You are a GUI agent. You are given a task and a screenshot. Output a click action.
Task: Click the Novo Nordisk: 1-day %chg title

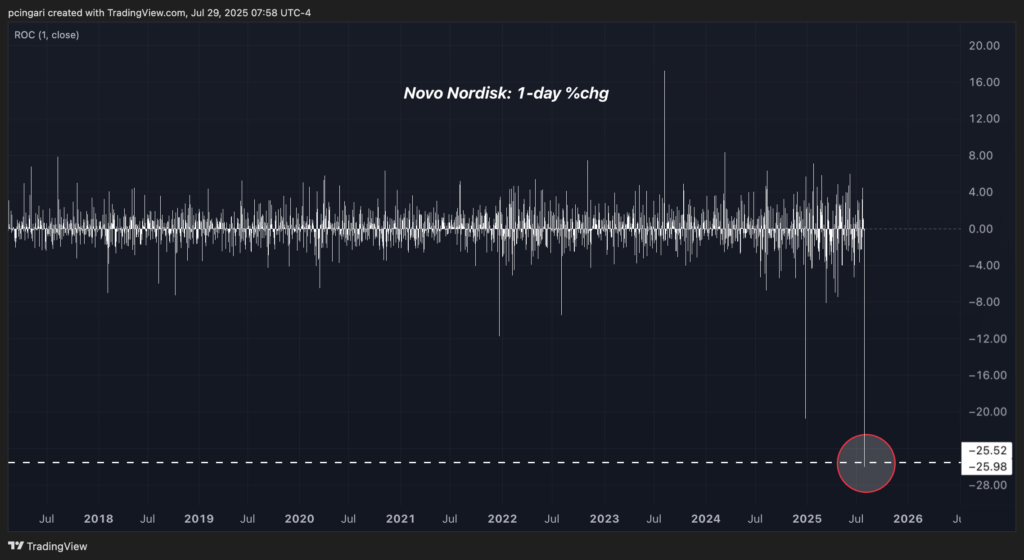[506, 93]
